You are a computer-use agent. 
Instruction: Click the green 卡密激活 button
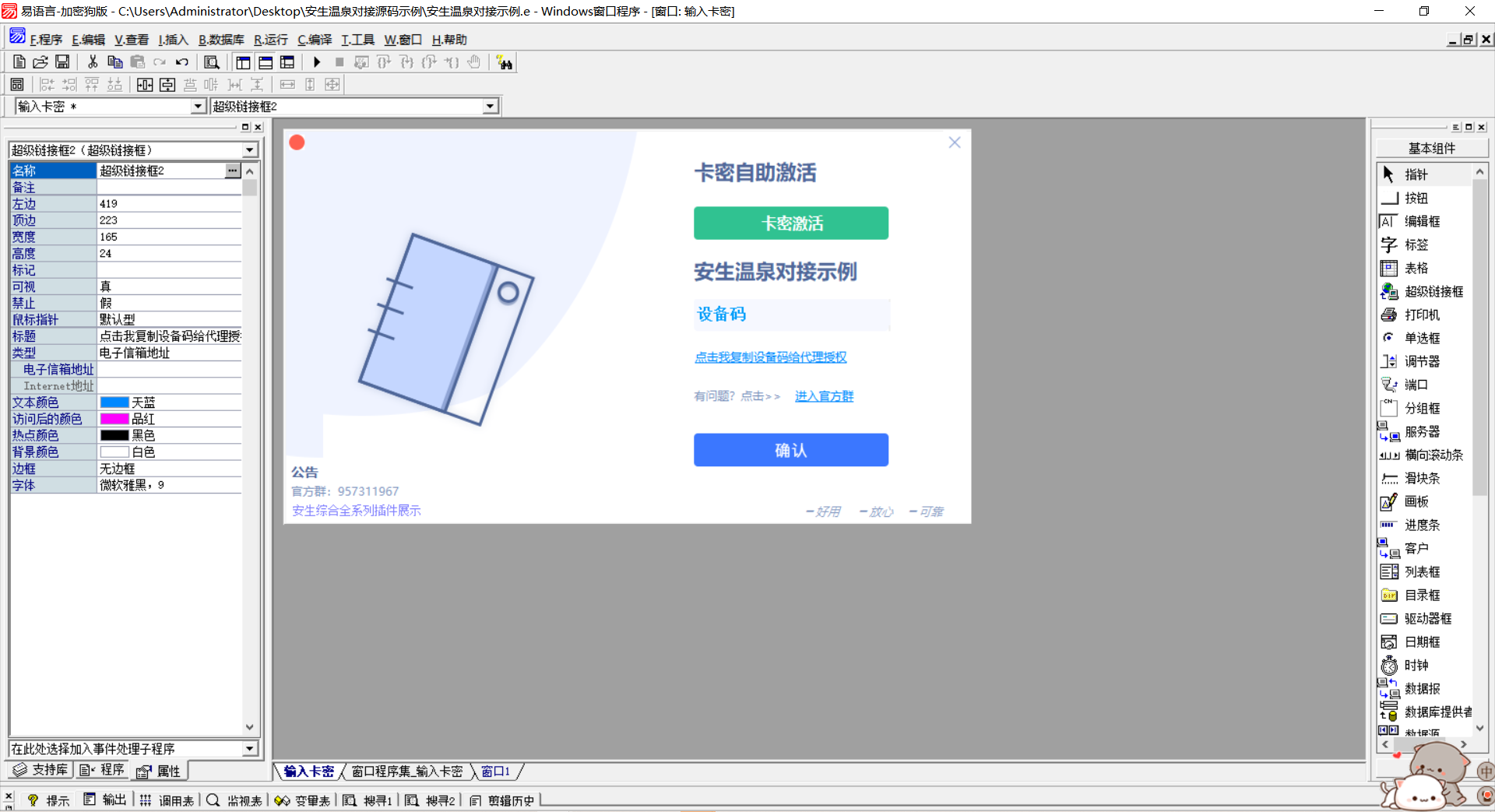tap(790, 223)
